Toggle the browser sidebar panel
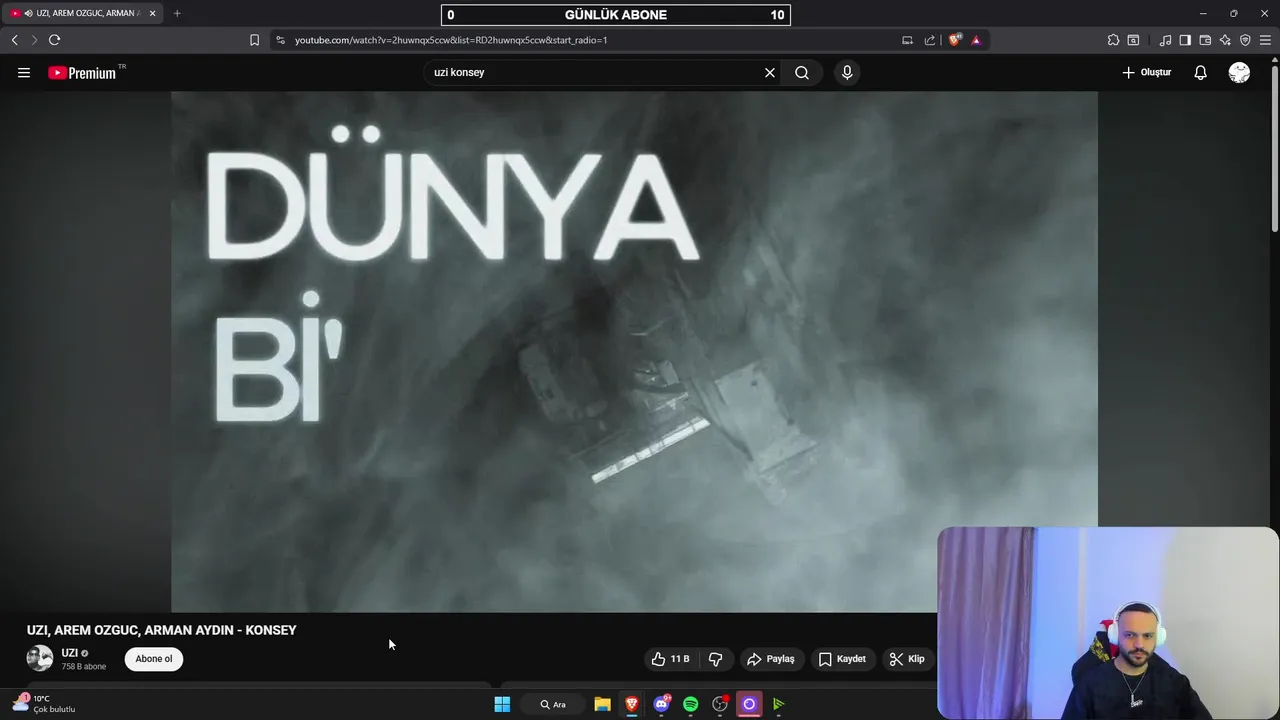 (1185, 40)
